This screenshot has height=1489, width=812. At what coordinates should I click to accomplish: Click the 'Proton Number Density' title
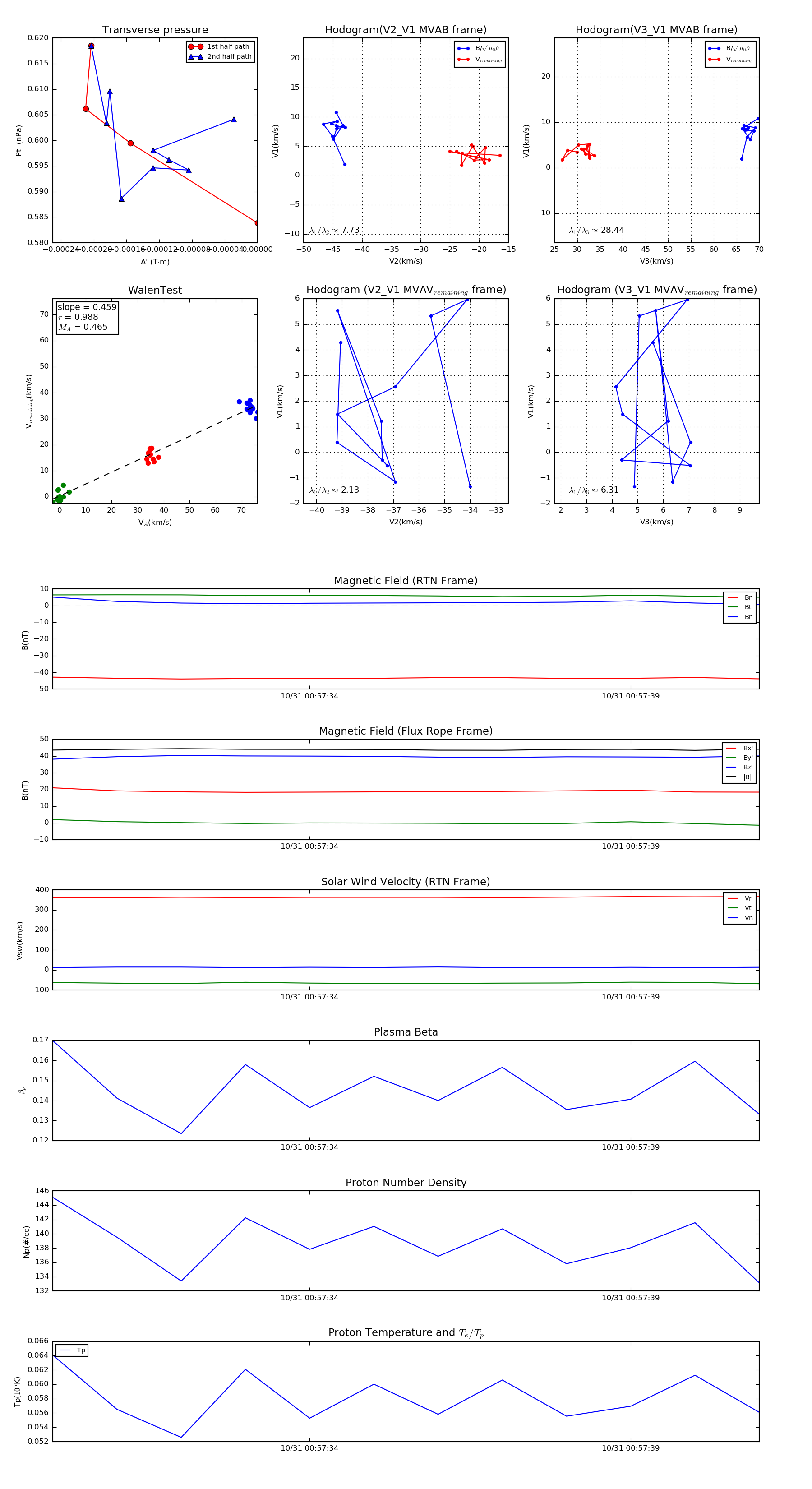(x=406, y=1182)
